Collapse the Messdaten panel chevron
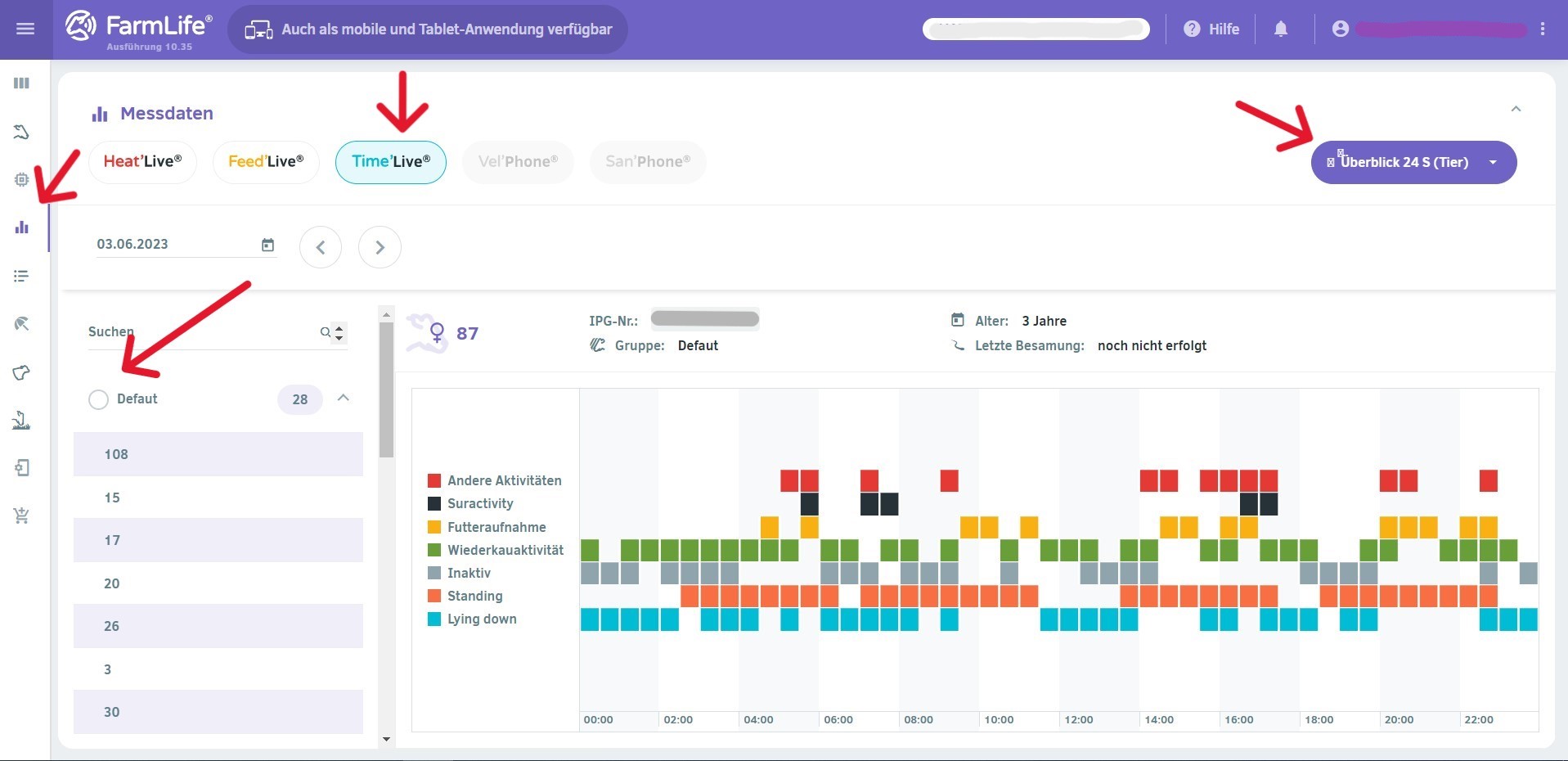 (x=1516, y=109)
